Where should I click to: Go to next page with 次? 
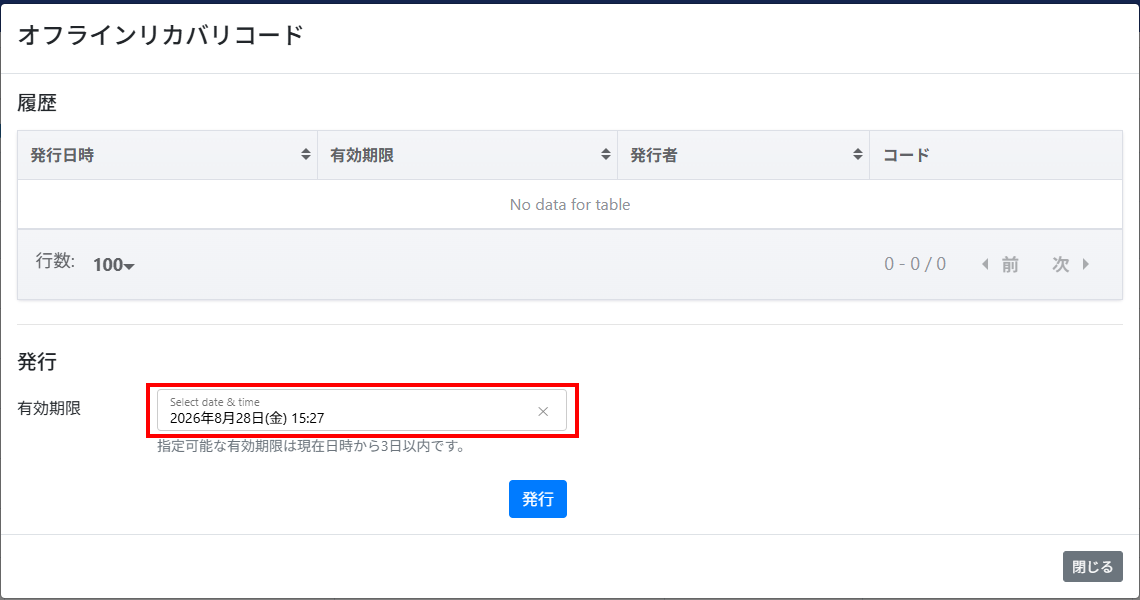1070,264
